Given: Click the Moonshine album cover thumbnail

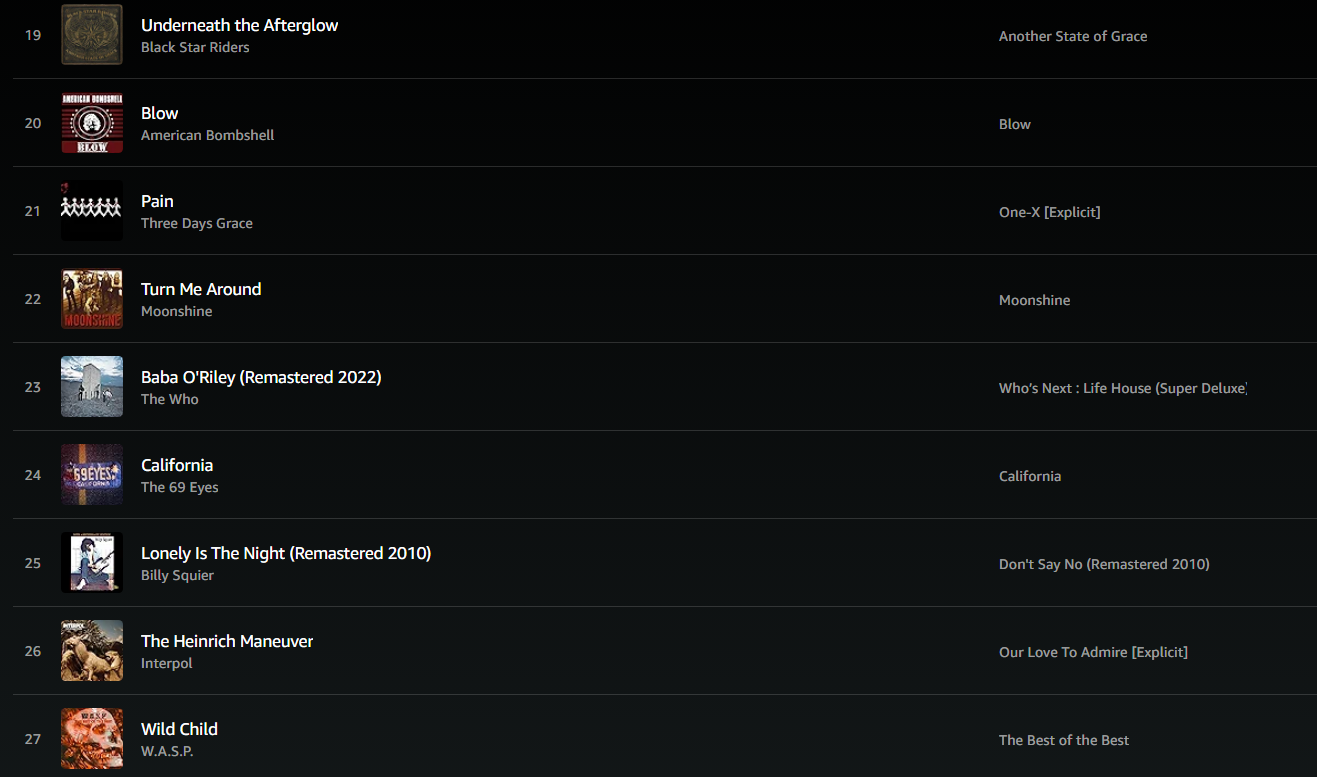Looking at the screenshot, I should 92,298.
